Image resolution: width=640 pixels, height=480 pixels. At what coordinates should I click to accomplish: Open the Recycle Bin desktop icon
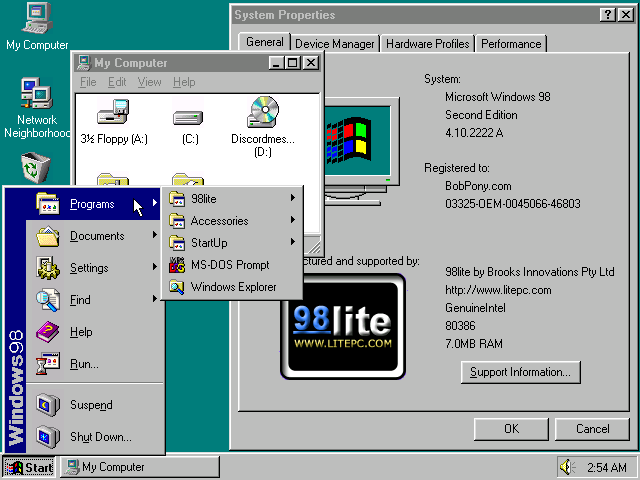(36, 167)
